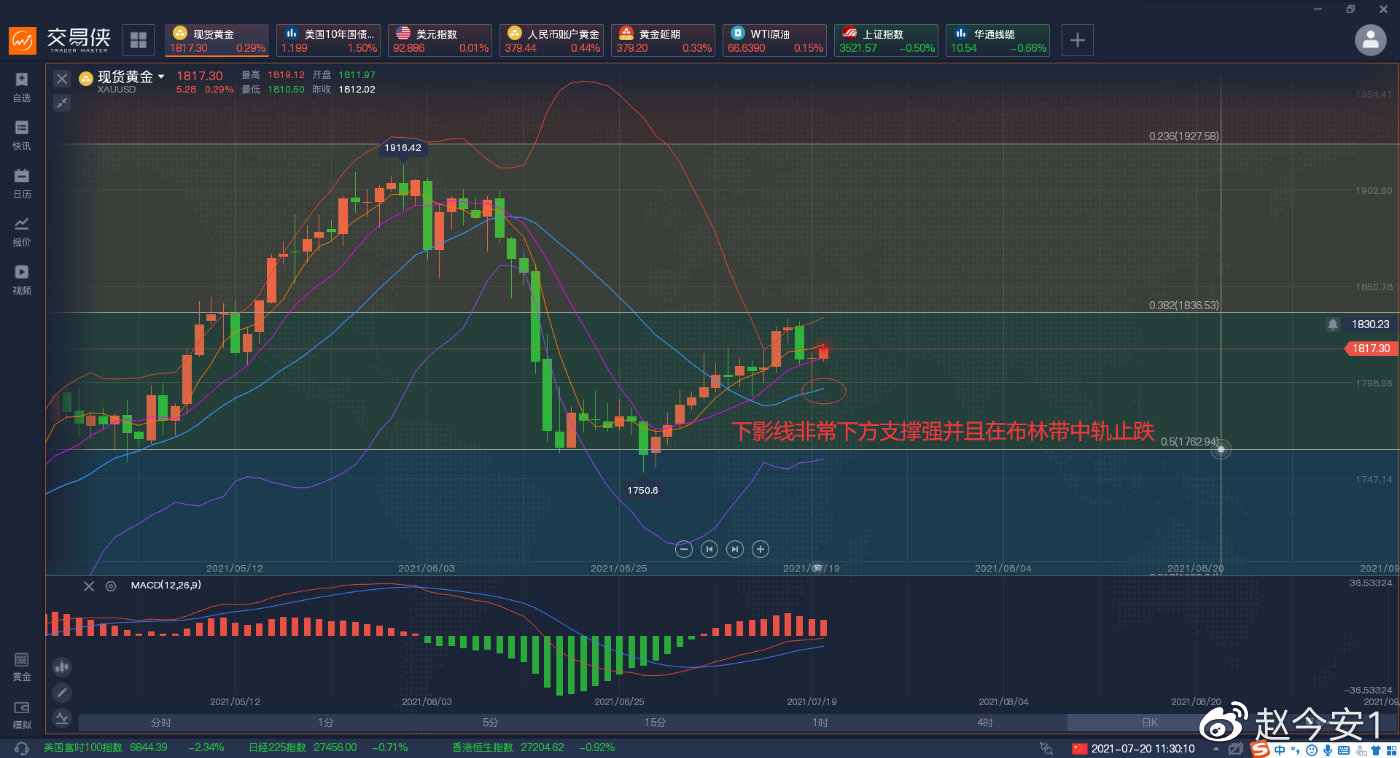Image resolution: width=1400 pixels, height=758 pixels.
Task: Zoom in the chart with plus button
Action: (760, 548)
